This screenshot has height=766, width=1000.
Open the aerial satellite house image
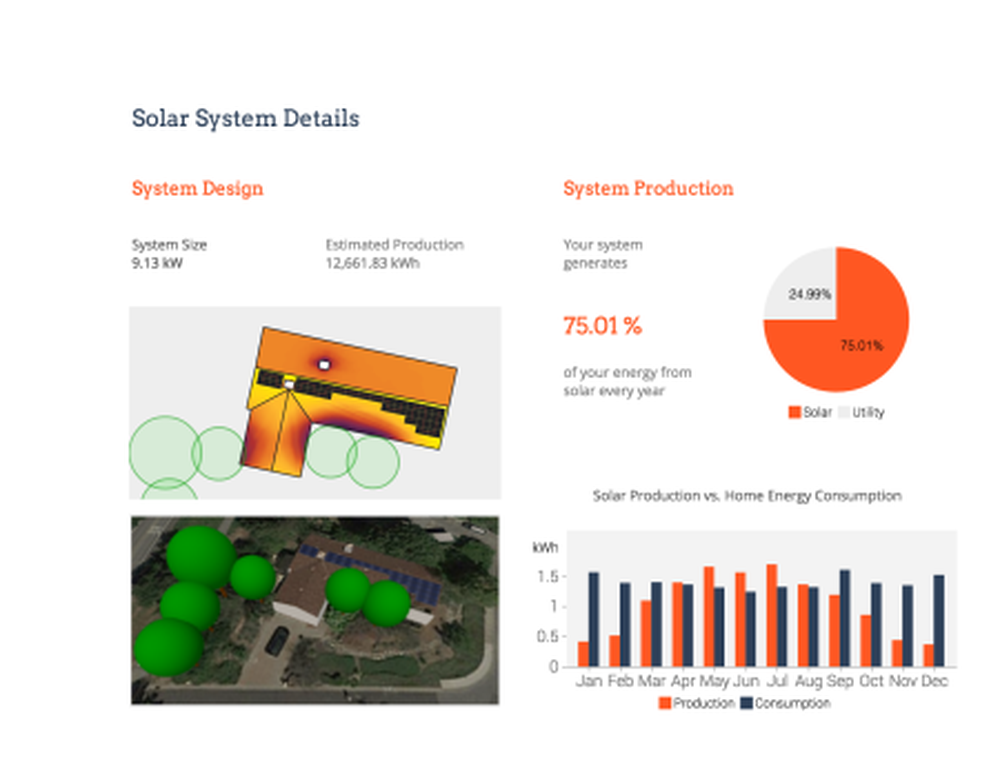pos(315,610)
